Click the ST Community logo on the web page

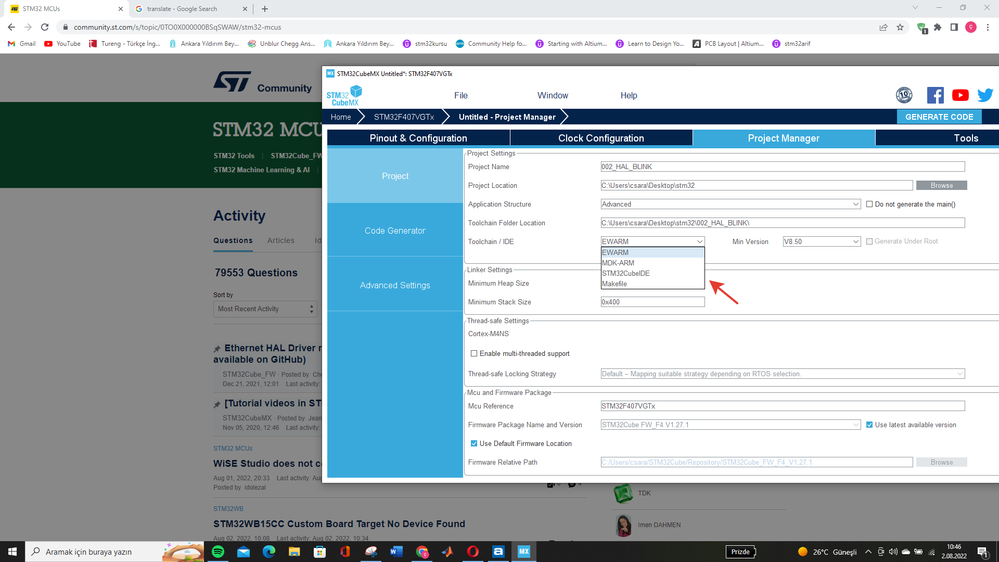[x=262, y=83]
